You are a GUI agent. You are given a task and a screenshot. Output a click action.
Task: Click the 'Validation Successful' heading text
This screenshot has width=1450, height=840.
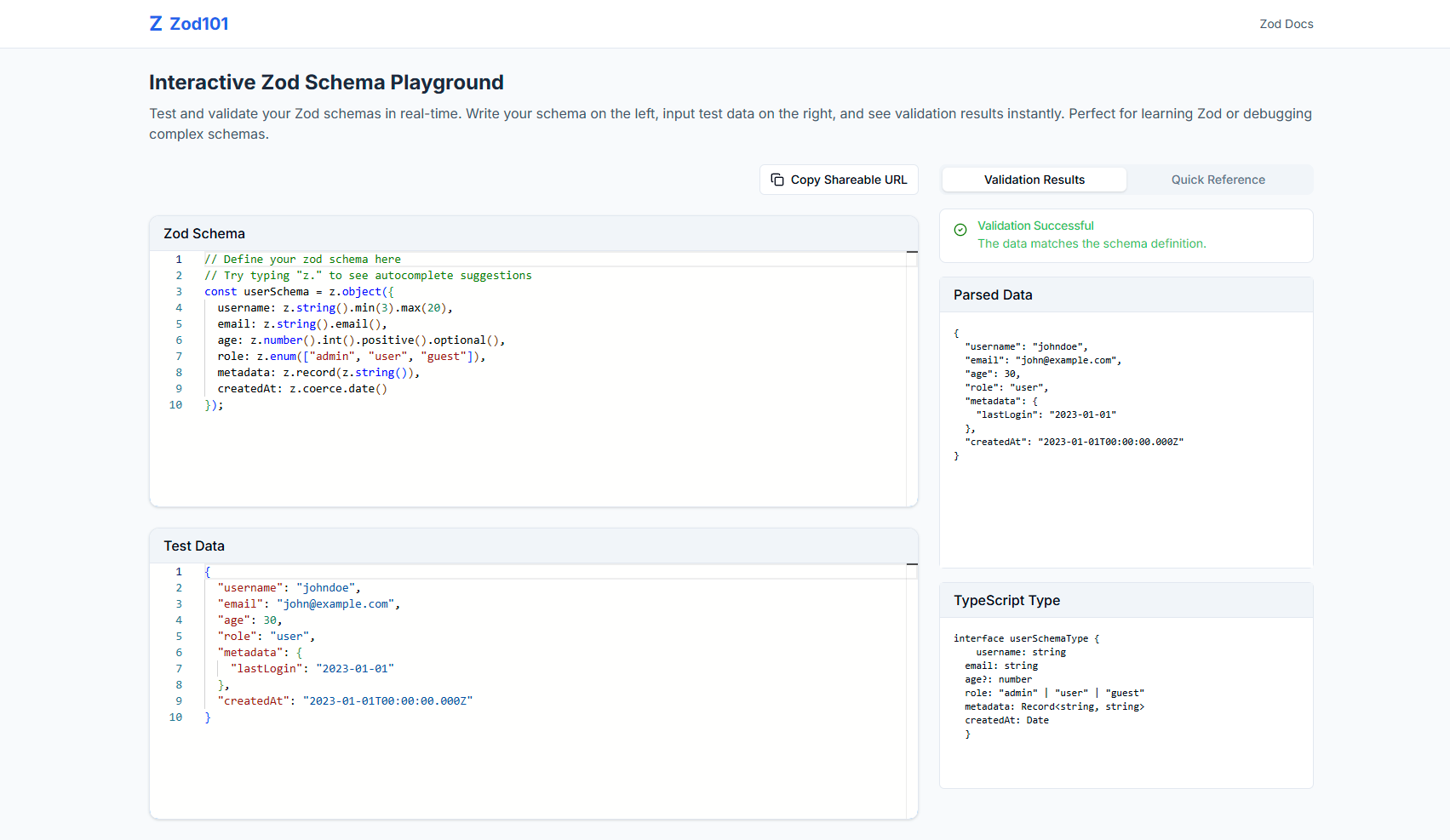(1035, 226)
